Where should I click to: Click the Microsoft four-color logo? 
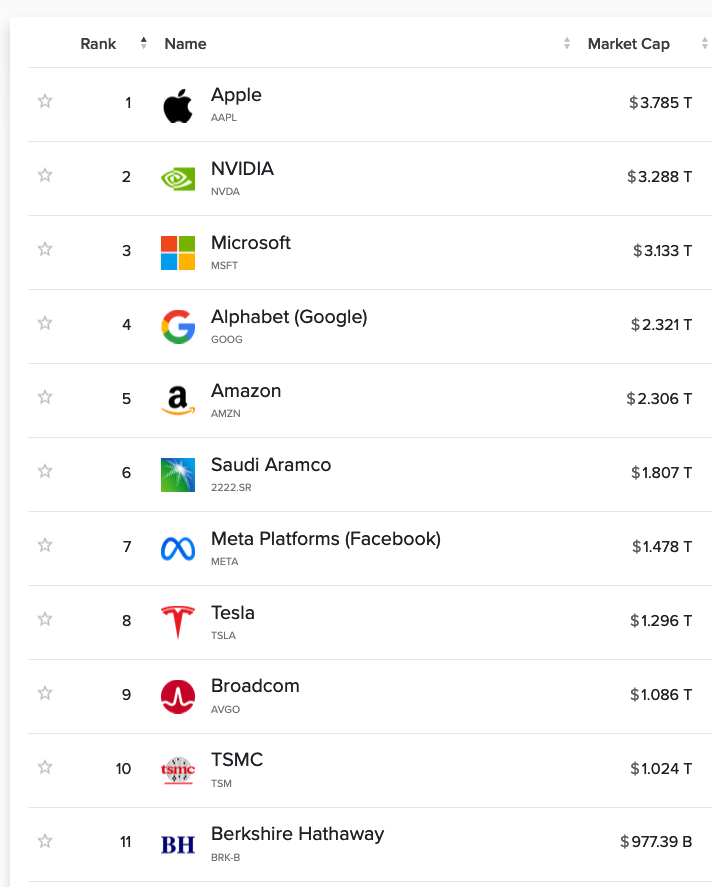coord(178,253)
